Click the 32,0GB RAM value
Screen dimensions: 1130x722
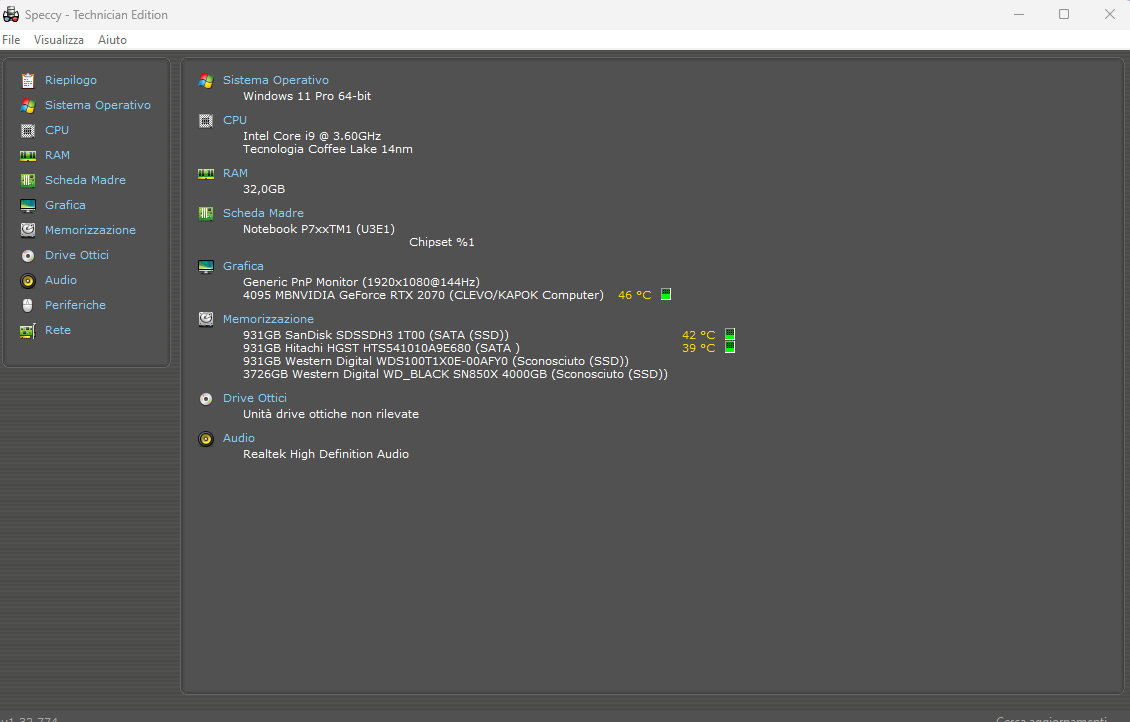[x=264, y=190]
